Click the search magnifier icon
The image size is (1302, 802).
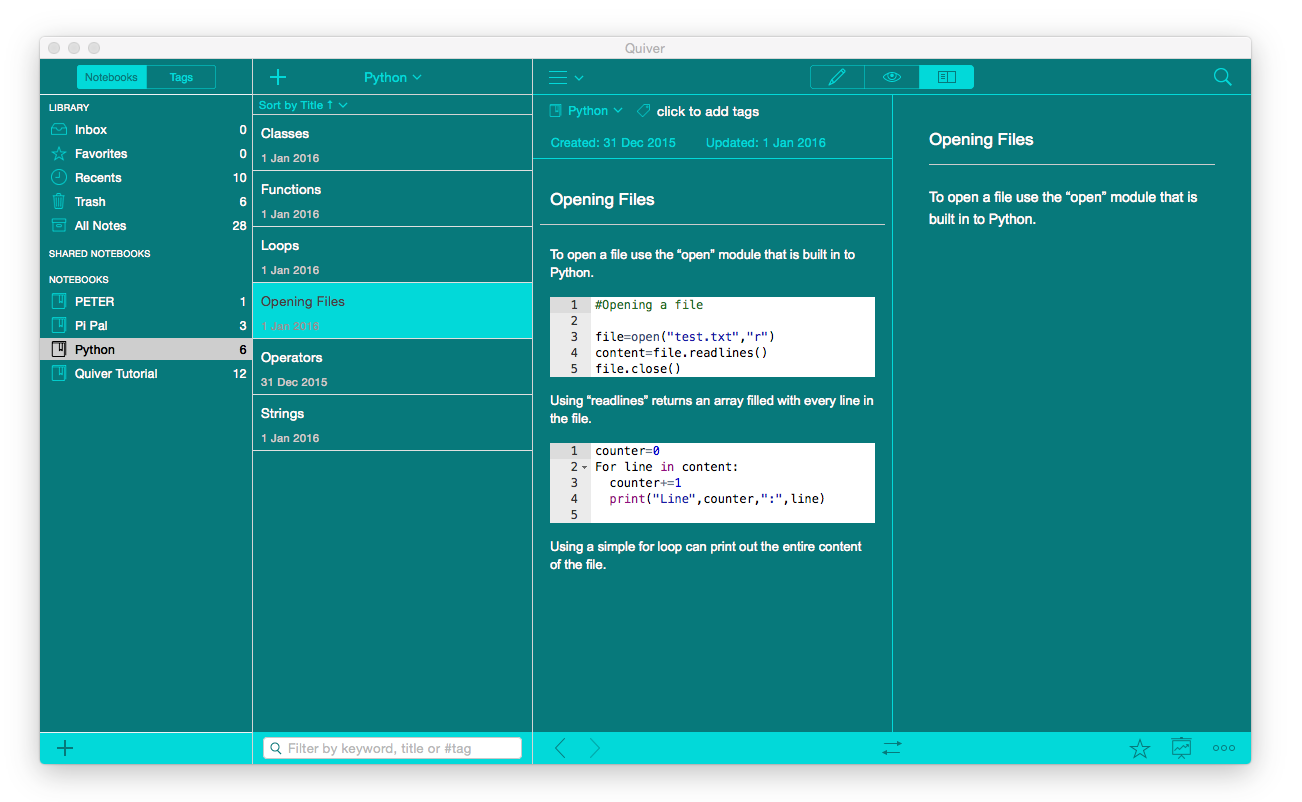point(1222,77)
